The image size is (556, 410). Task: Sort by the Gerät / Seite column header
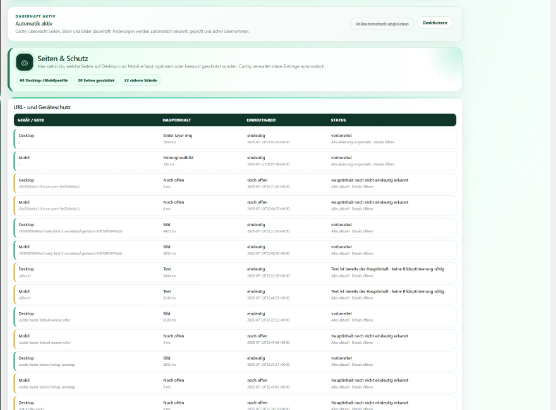[31, 120]
